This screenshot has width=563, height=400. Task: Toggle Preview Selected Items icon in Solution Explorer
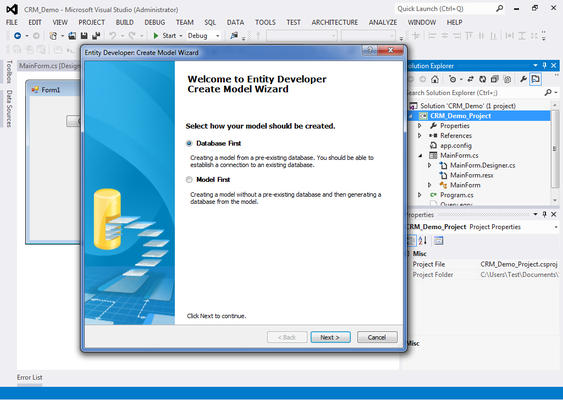coord(535,79)
